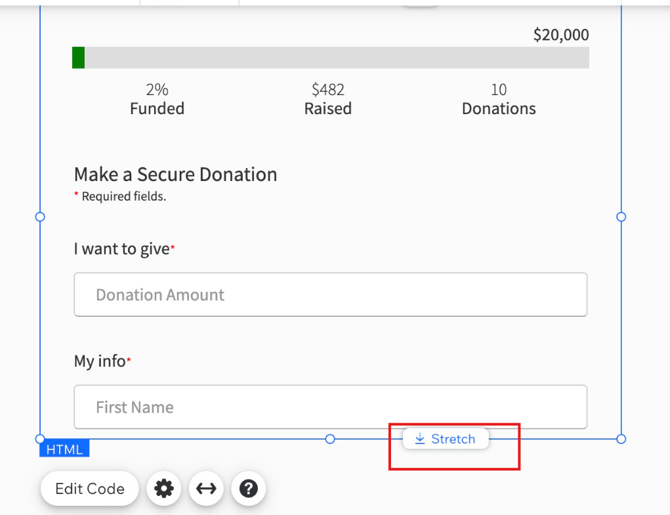
Task: Select the right-middle resize handle
Action: point(621,216)
